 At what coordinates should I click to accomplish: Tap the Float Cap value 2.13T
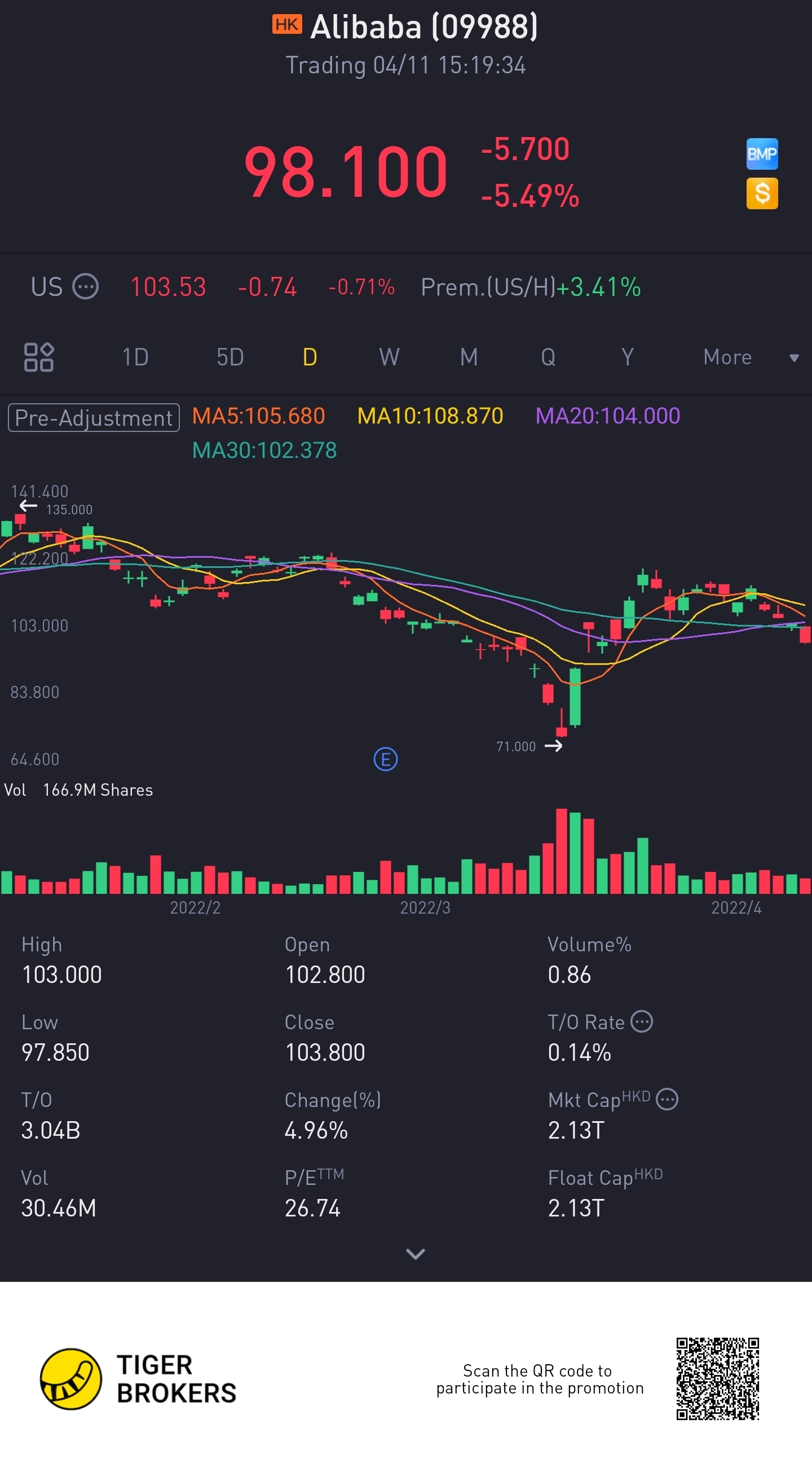point(576,1208)
